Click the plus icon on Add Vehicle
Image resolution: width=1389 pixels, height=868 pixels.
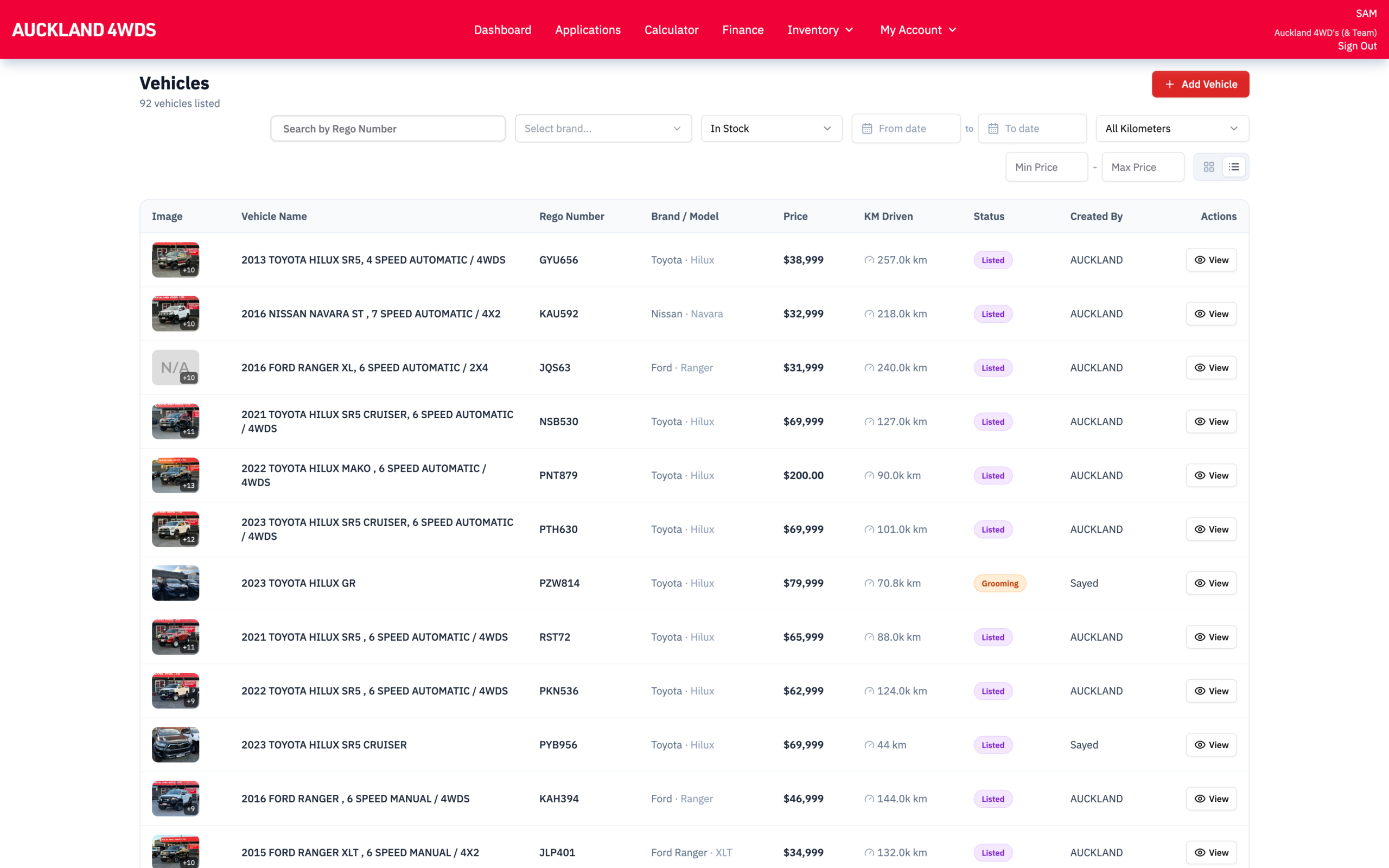tap(1169, 85)
